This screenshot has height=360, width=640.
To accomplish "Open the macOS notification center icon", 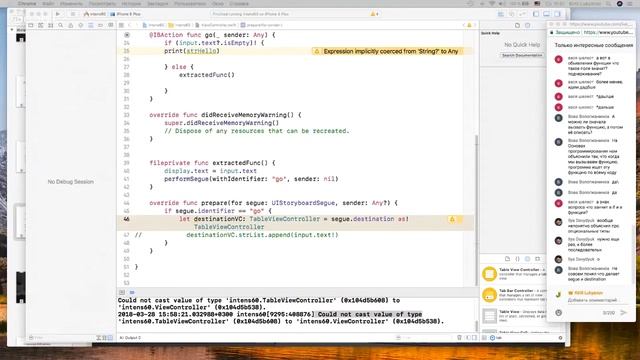I will tap(630, 3).
